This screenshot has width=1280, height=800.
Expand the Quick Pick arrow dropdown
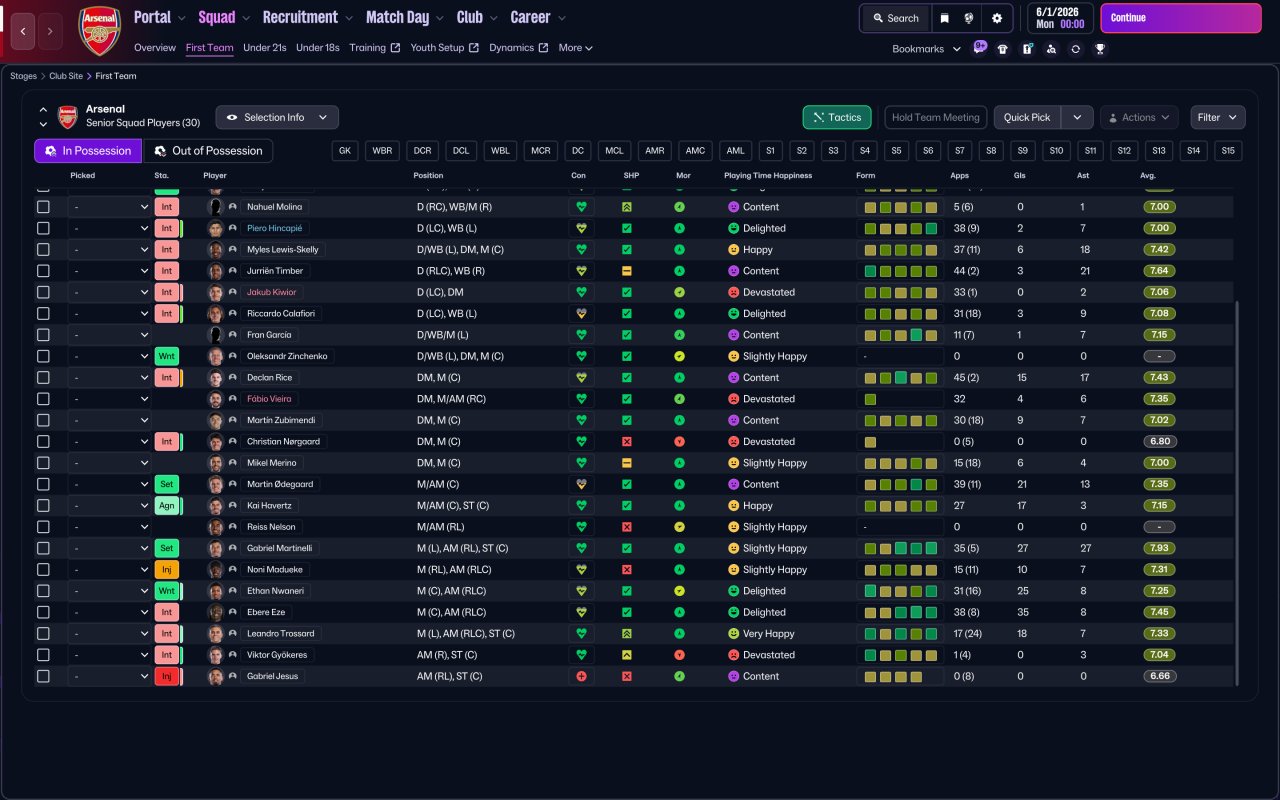tap(1077, 117)
